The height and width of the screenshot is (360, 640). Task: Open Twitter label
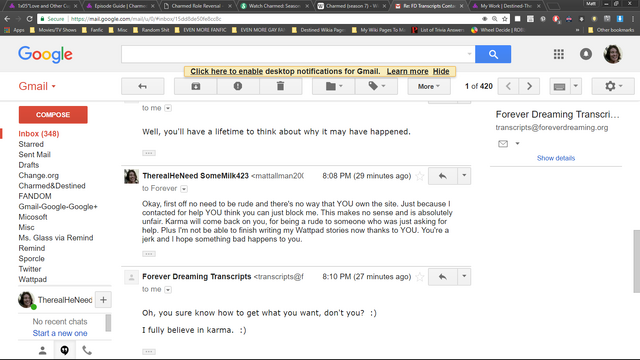(x=30, y=269)
